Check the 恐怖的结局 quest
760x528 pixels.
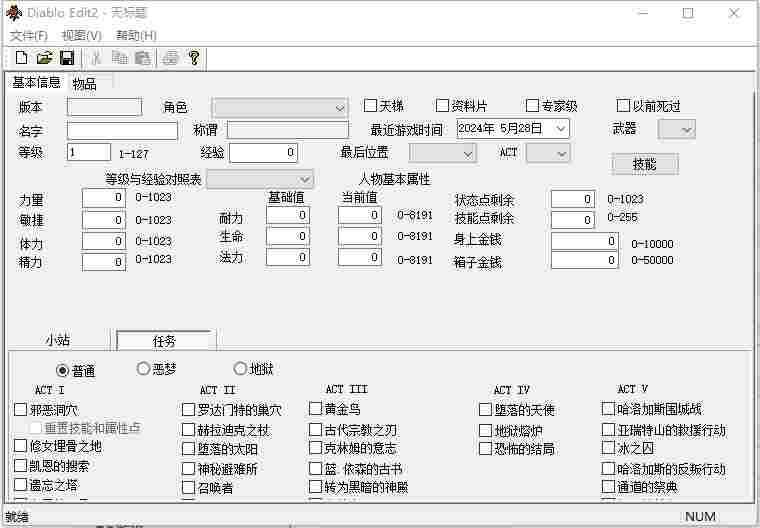point(485,448)
